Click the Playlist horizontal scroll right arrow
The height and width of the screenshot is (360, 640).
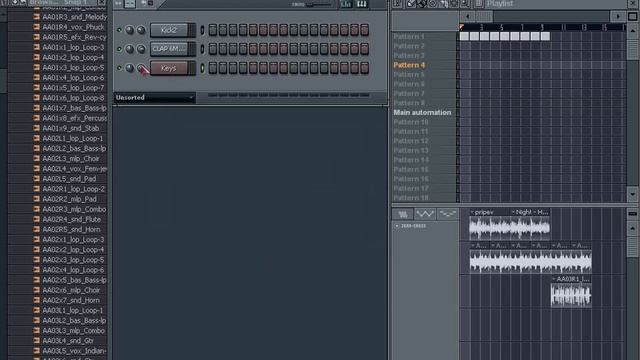coord(618,16)
